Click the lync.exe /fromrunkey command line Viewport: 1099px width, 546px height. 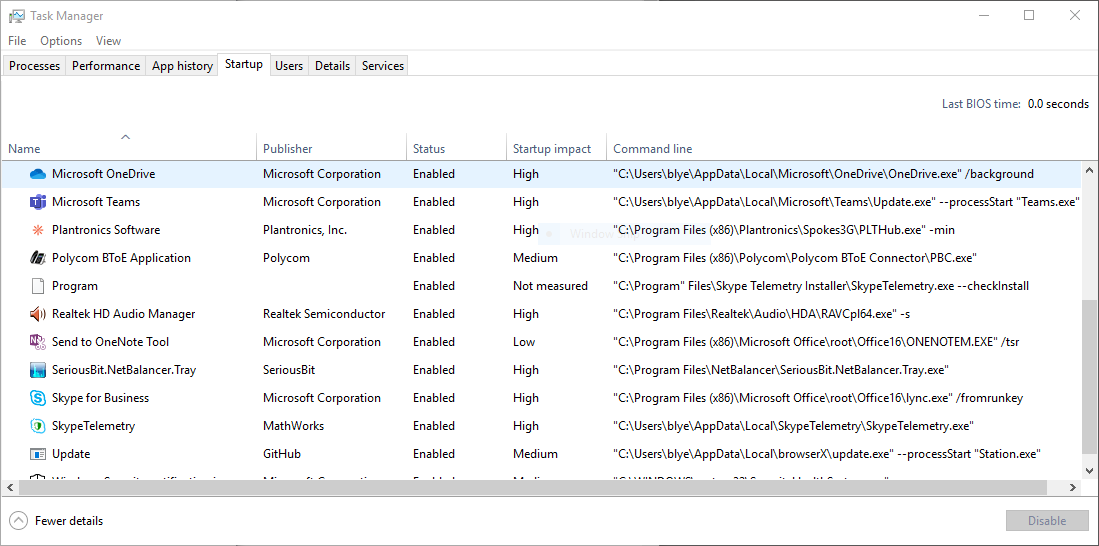tap(818, 398)
